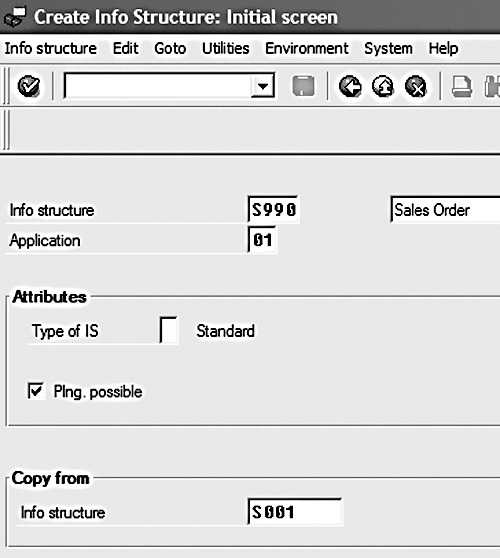Open the Goto menu

coord(170,48)
